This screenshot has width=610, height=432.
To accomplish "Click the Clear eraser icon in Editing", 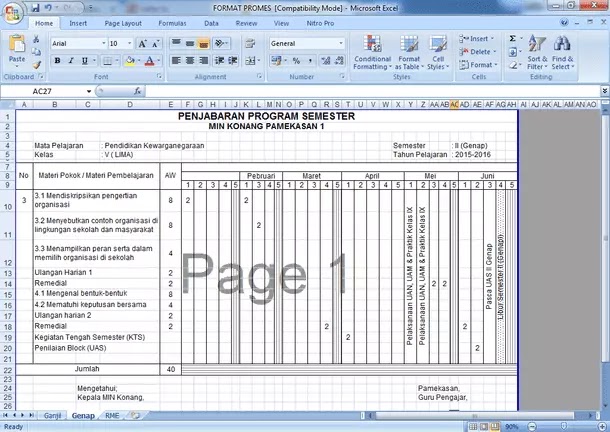I will 513,65.
